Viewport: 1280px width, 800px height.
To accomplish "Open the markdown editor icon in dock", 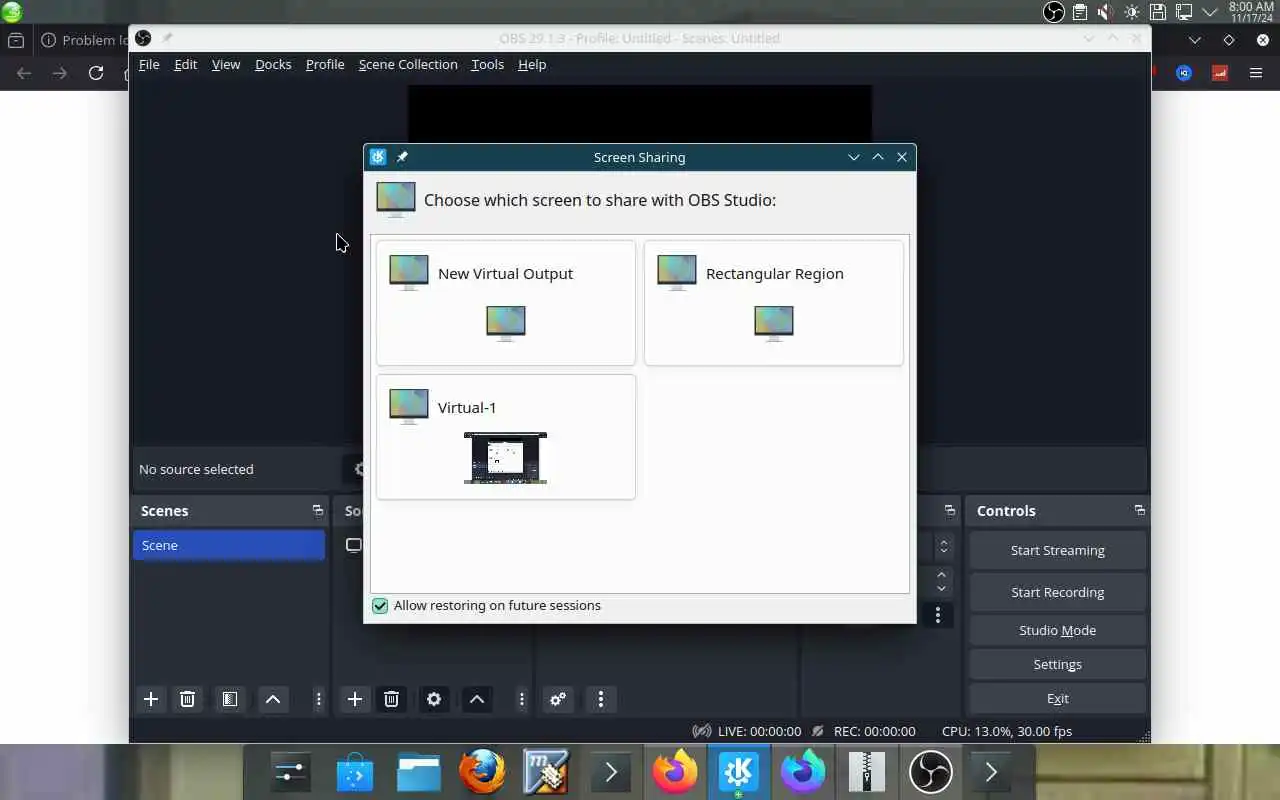I will click(x=546, y=773).
